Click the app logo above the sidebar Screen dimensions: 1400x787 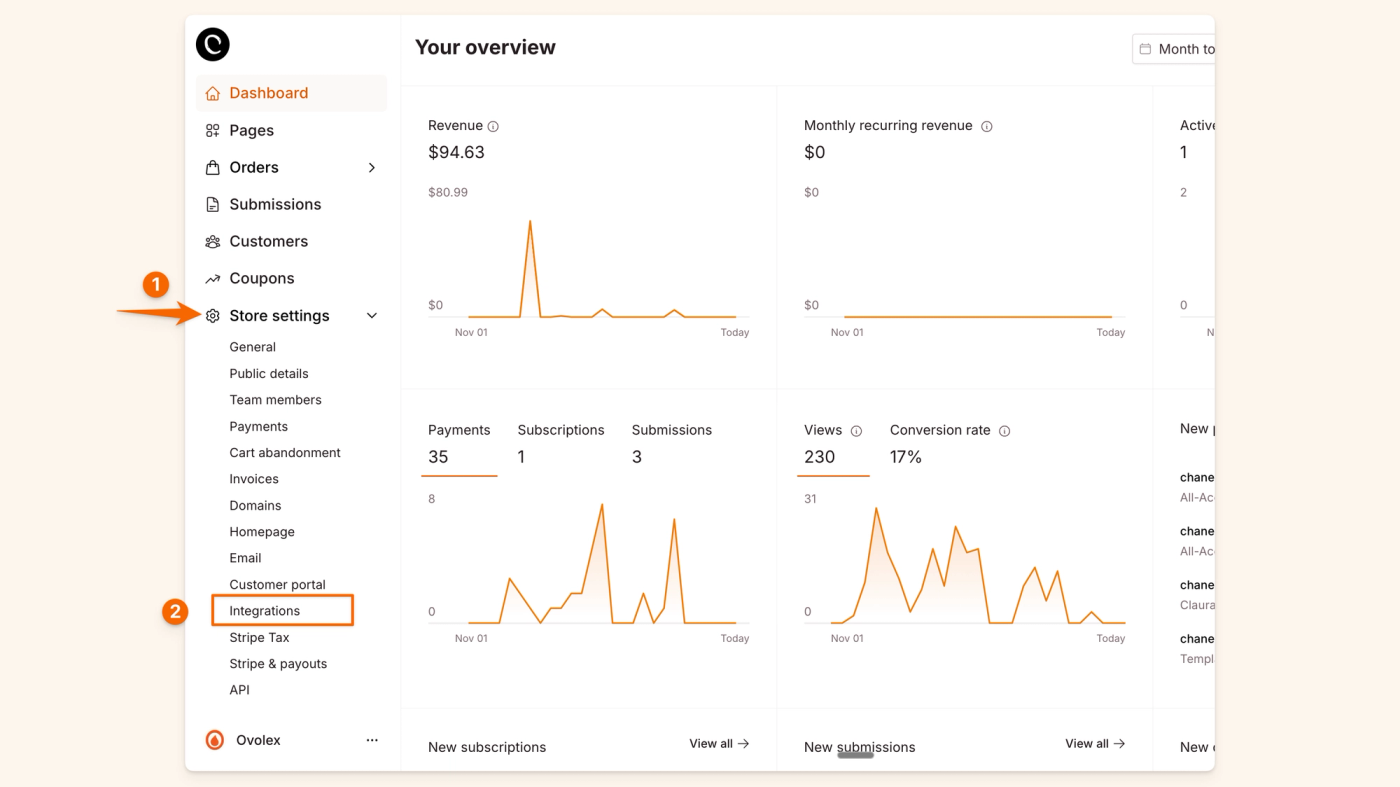pyautogui.click(x=212, y=44)
